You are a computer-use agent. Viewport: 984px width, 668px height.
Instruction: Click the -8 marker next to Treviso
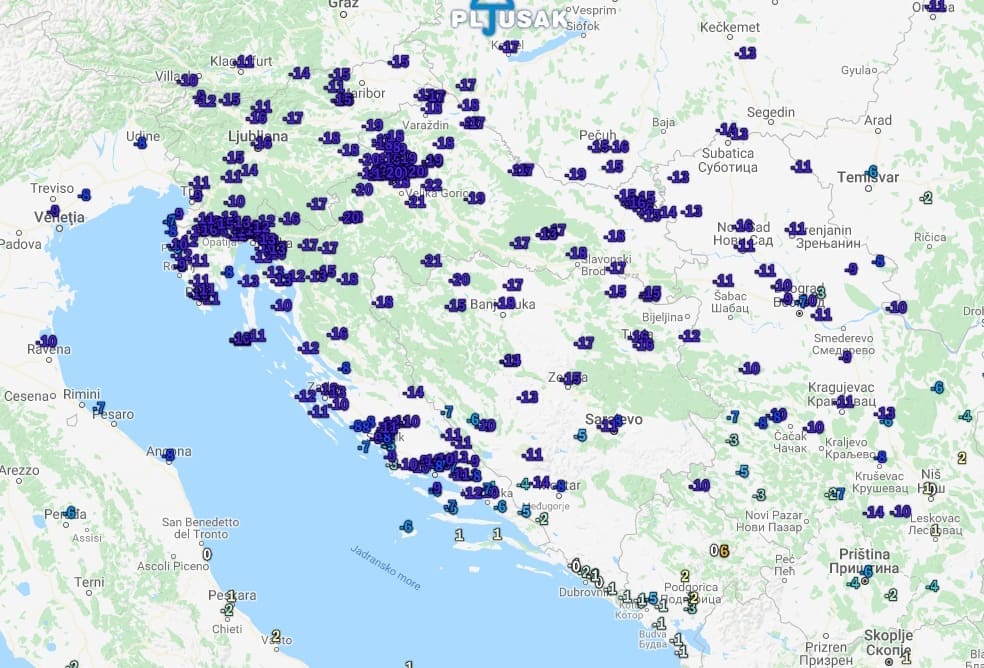coord(84,194)
